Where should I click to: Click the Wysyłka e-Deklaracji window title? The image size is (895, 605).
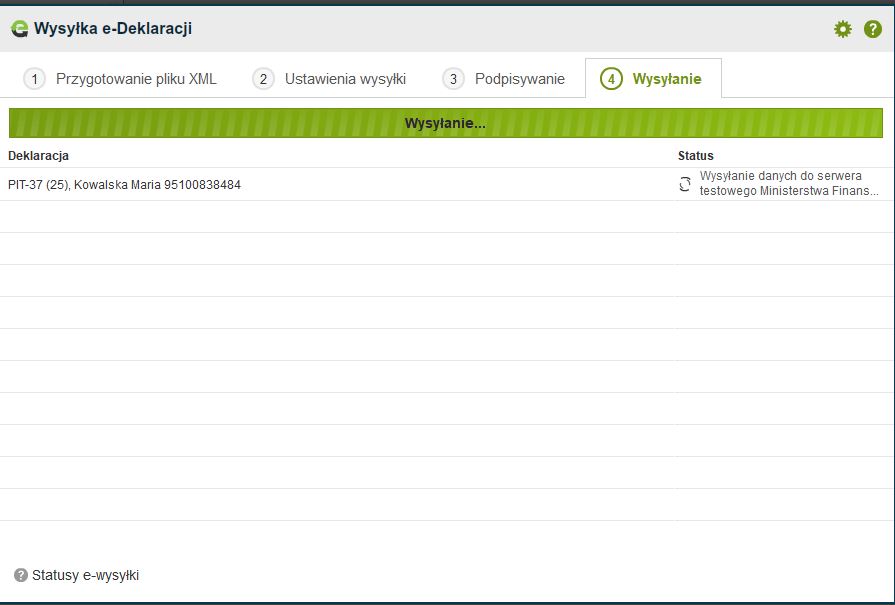click(112, 29)
